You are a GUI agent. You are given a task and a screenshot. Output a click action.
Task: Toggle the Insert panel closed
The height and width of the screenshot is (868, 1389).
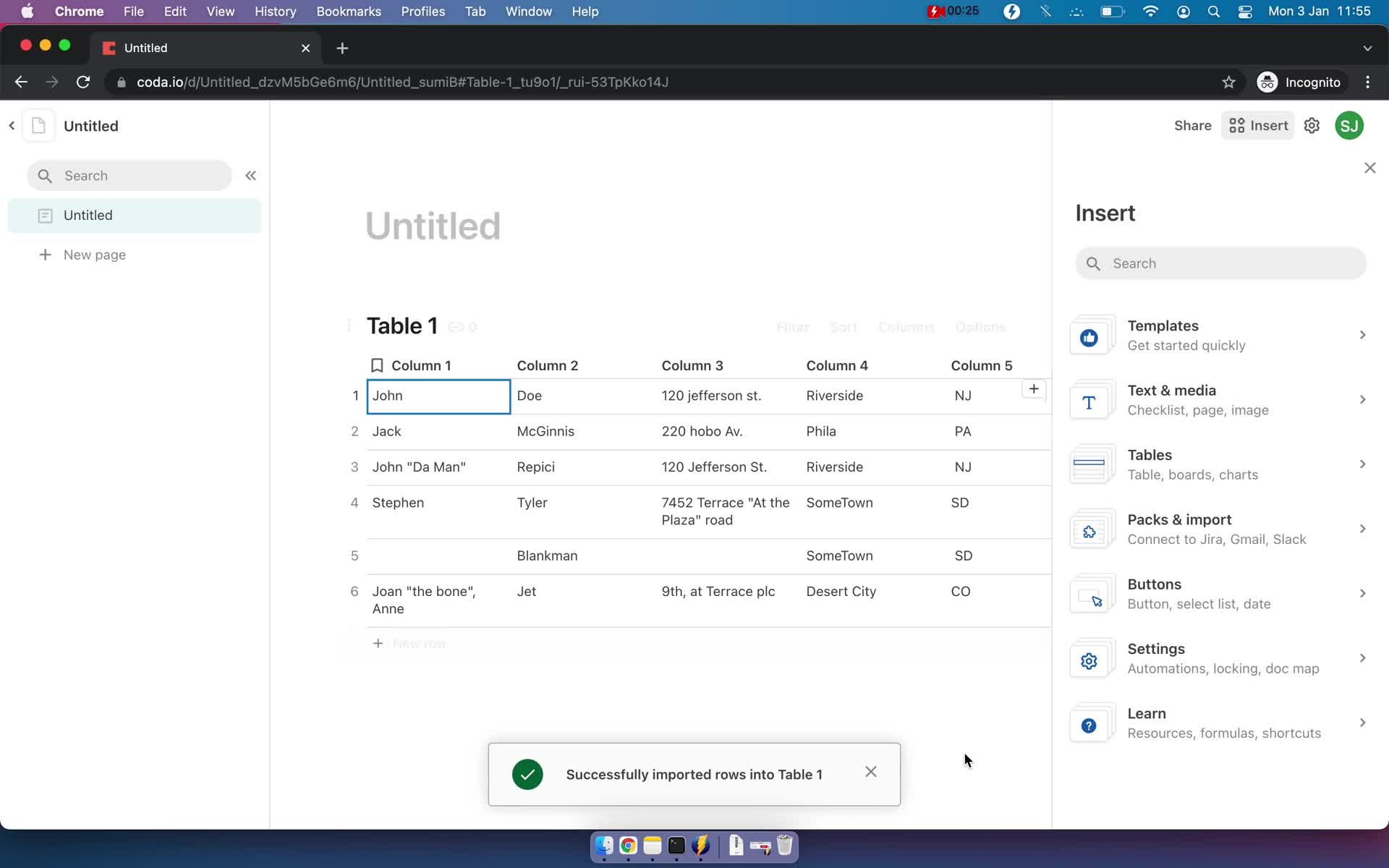coord(1370,168)
